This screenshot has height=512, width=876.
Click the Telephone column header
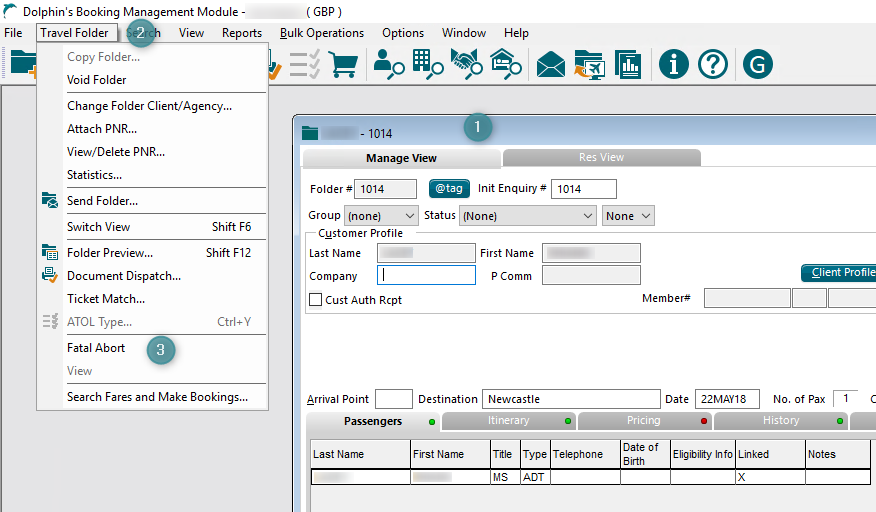(x=585, y=454)
